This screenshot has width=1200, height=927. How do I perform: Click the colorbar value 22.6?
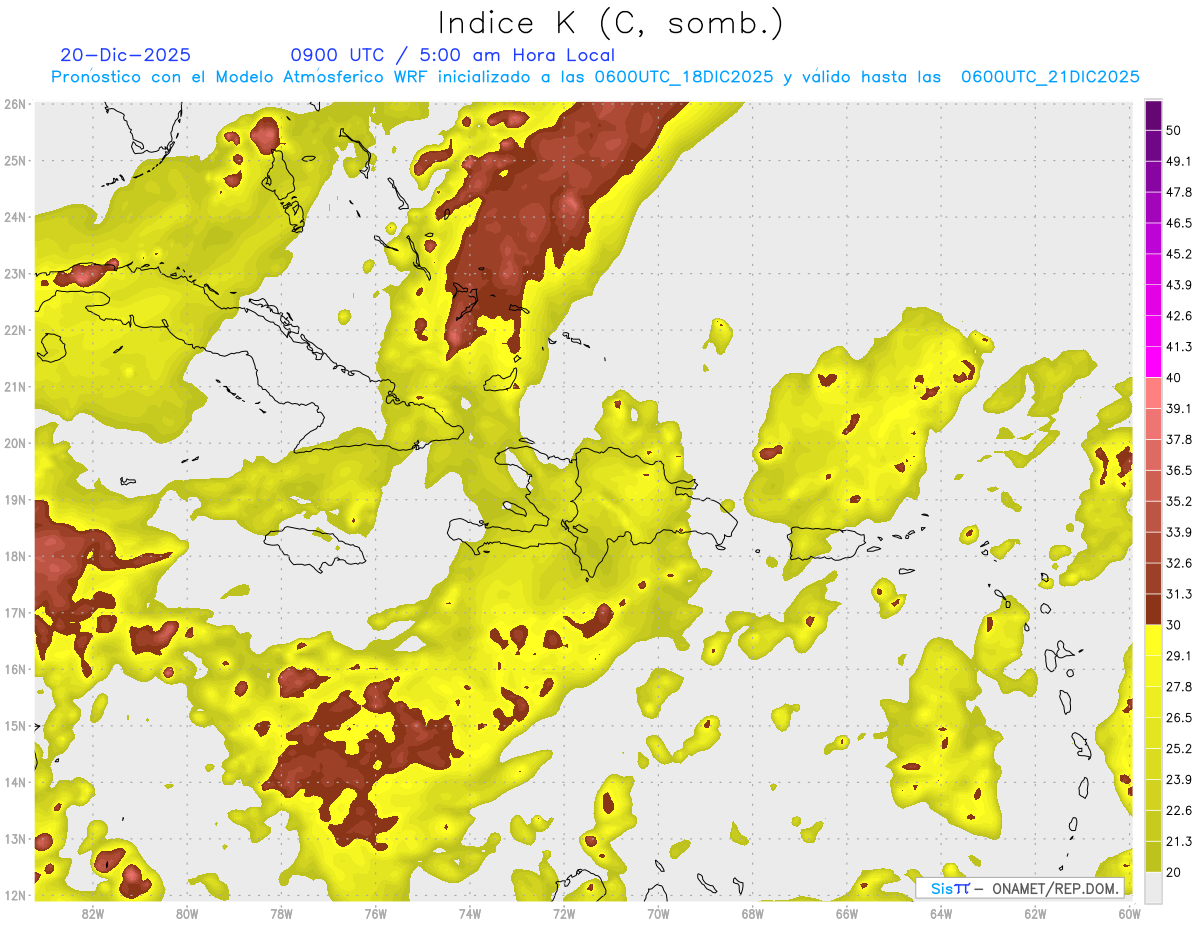click(x=1179, y=811)
